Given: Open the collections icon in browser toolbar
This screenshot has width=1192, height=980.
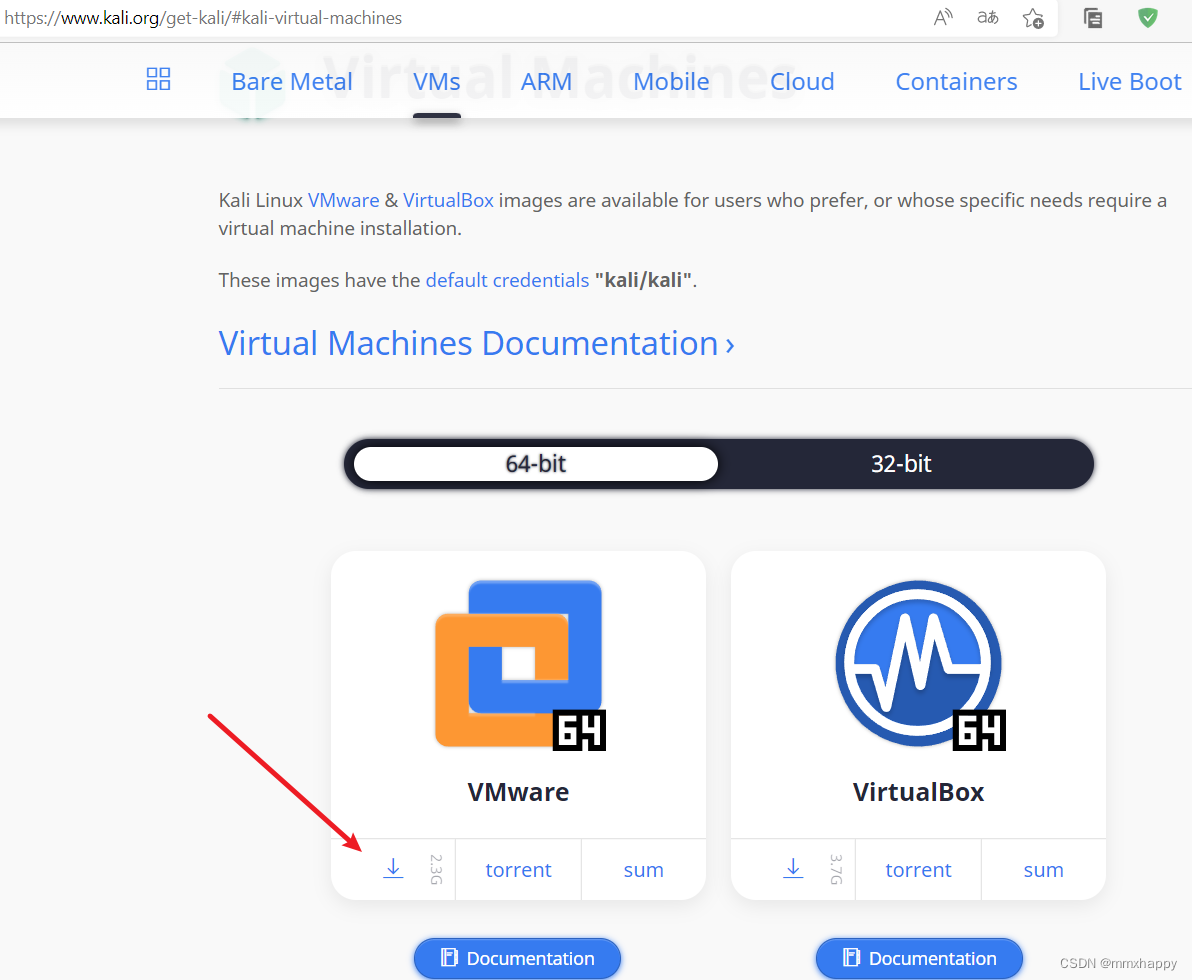Looking at the screenshot, I should pos(1093,18).
